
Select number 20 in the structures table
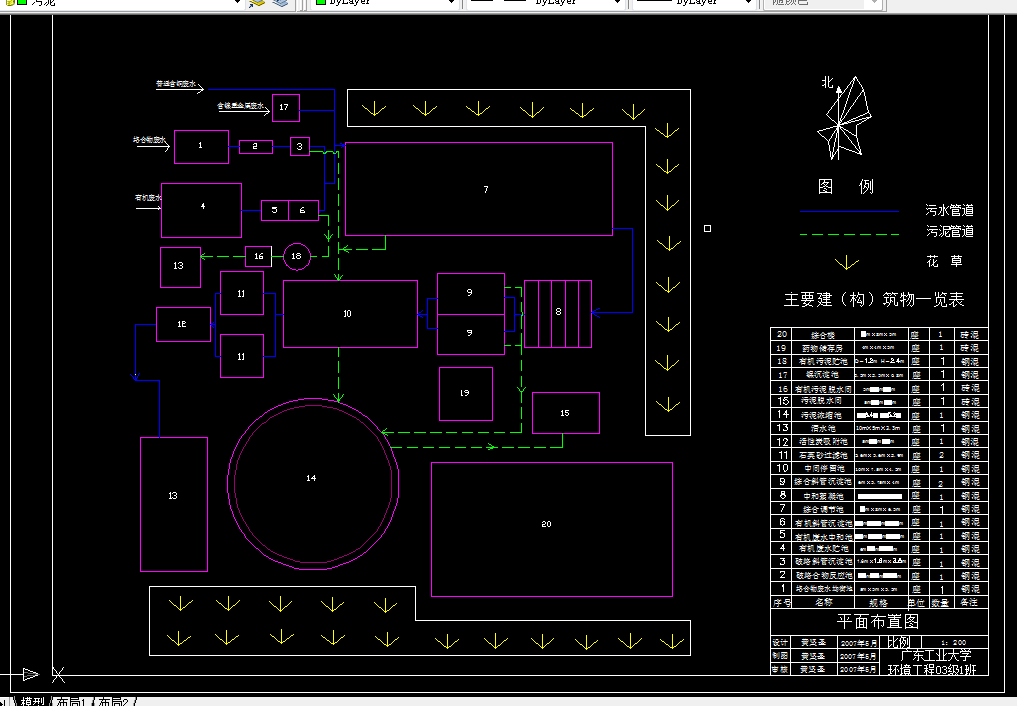pyautogui.click(x=782, y=335)
